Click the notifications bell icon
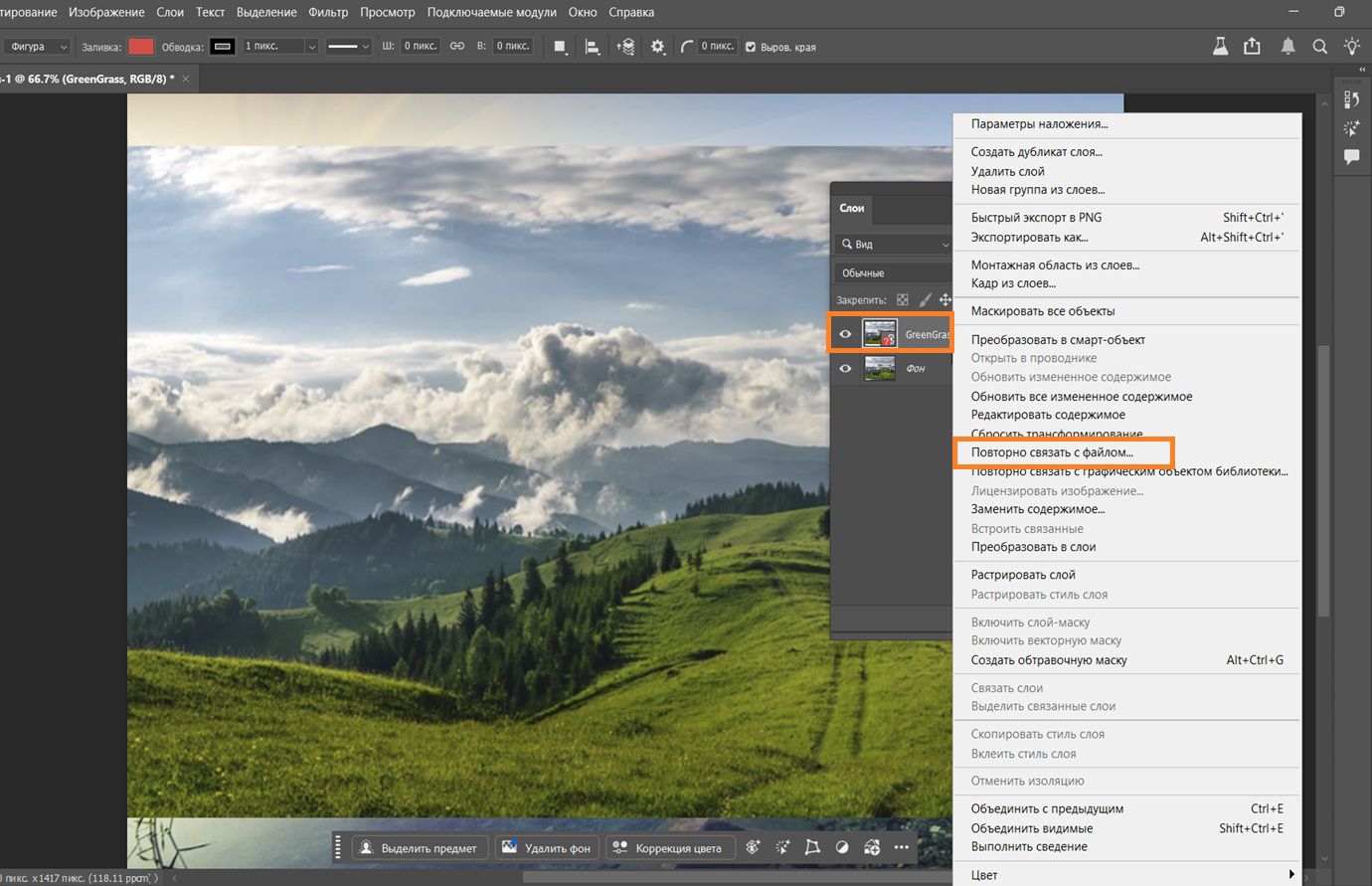This screenshot has height=886, width=1372. pos(1287,47)
